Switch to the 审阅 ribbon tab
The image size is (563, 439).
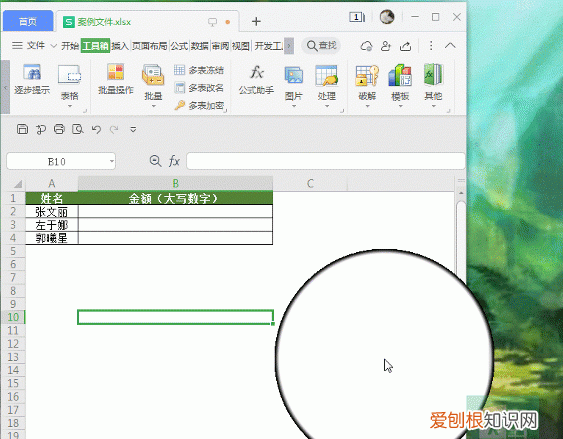click(x=220, y=46)
